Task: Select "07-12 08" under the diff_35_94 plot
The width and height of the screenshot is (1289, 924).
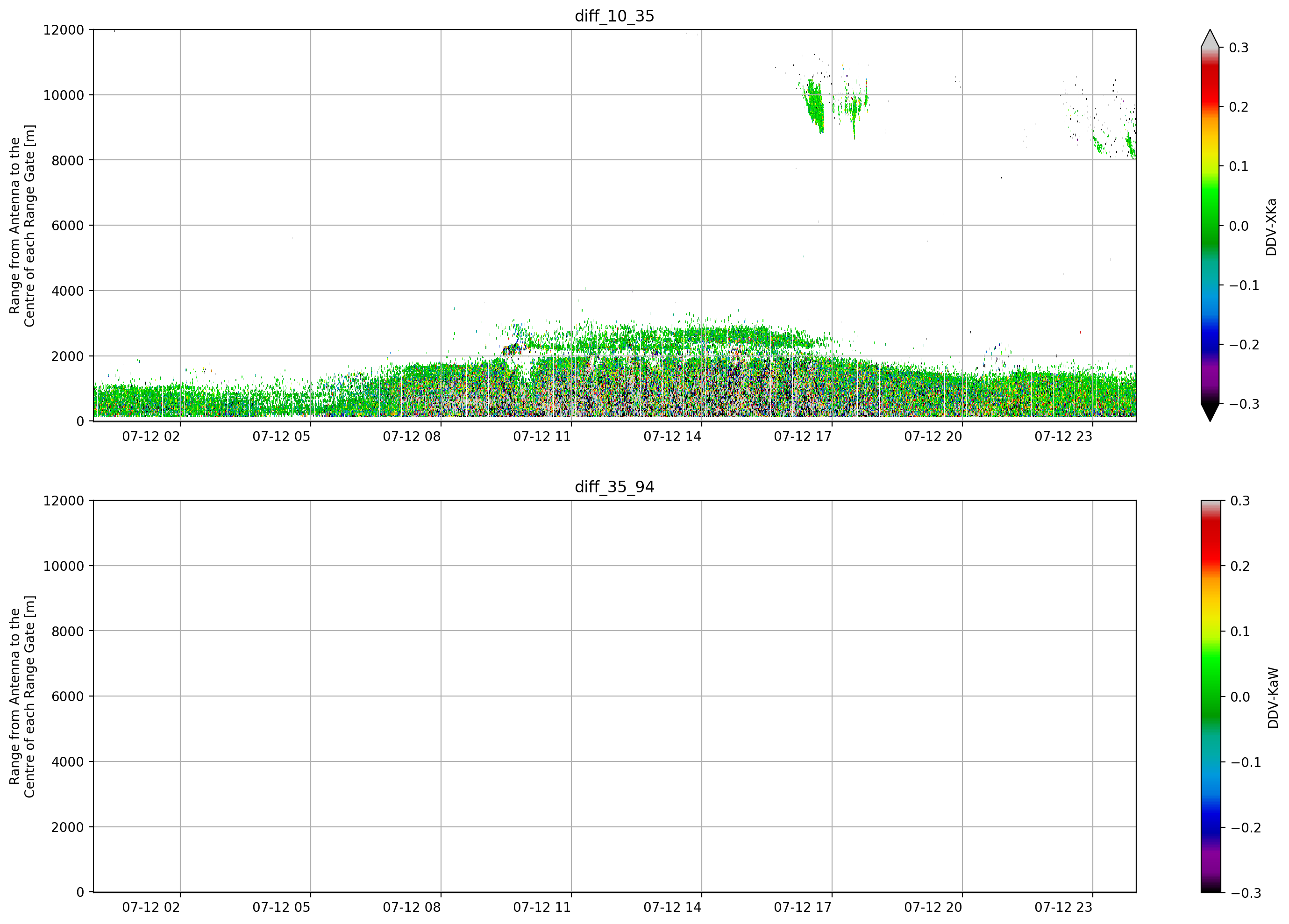Action: 412,908
